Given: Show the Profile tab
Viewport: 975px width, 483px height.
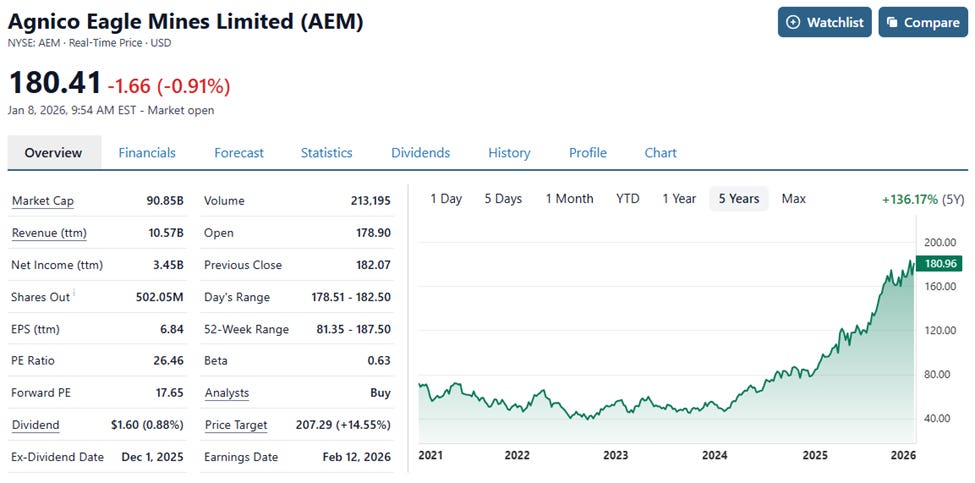Looking at the screenshot, I should (x=588, y=152).
